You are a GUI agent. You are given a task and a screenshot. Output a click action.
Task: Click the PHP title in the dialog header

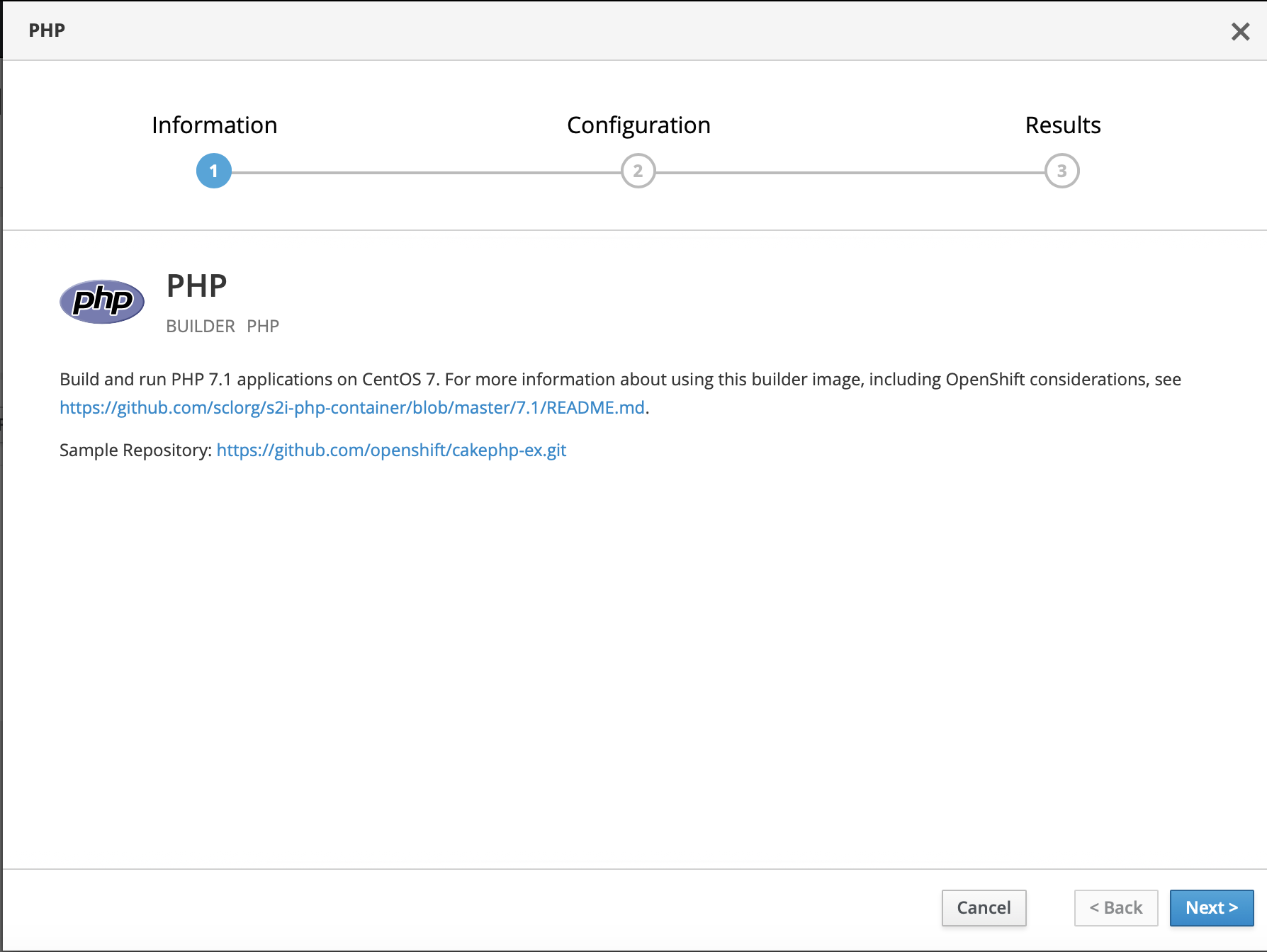(47, 30)
